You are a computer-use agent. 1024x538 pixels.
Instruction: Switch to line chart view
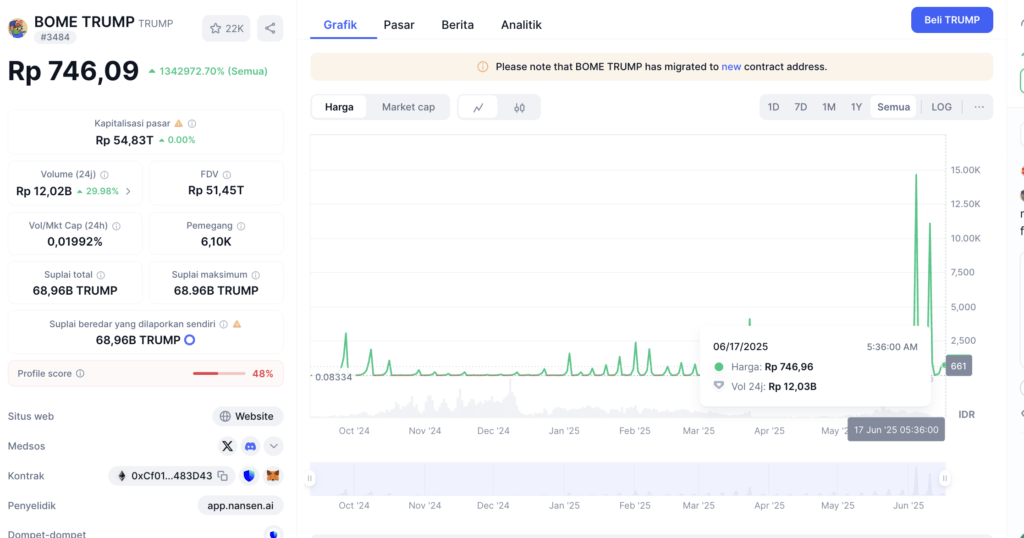(478, 108)
